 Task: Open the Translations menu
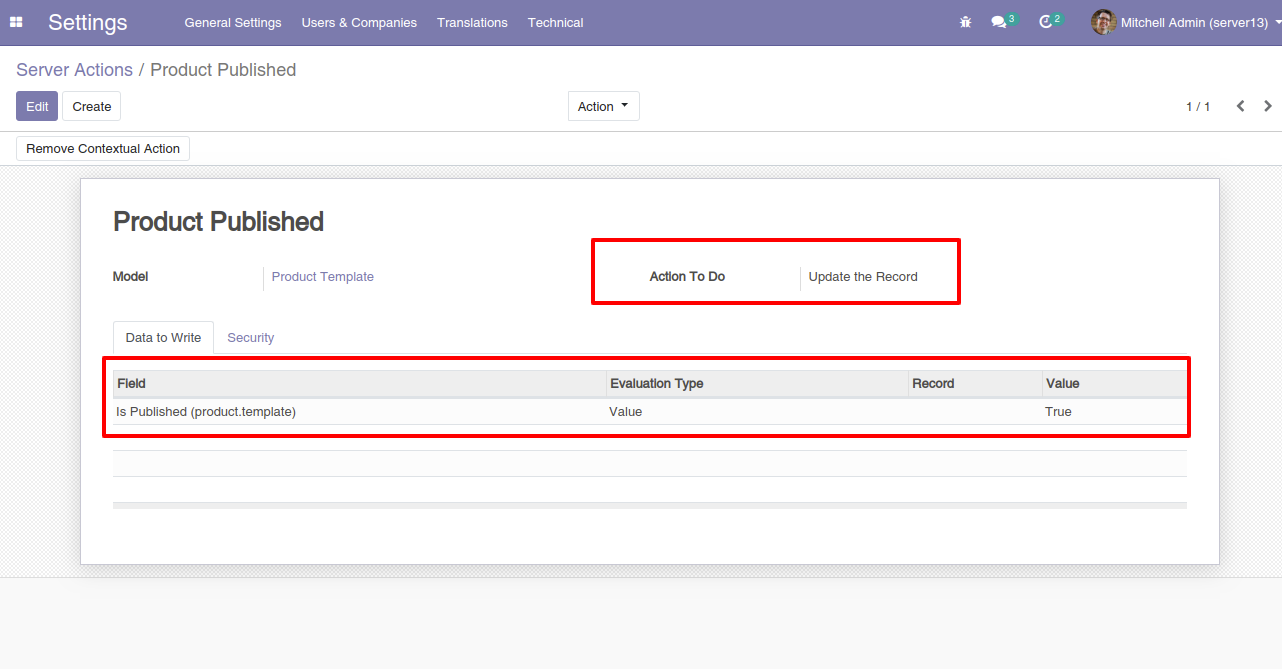point(472,22)
